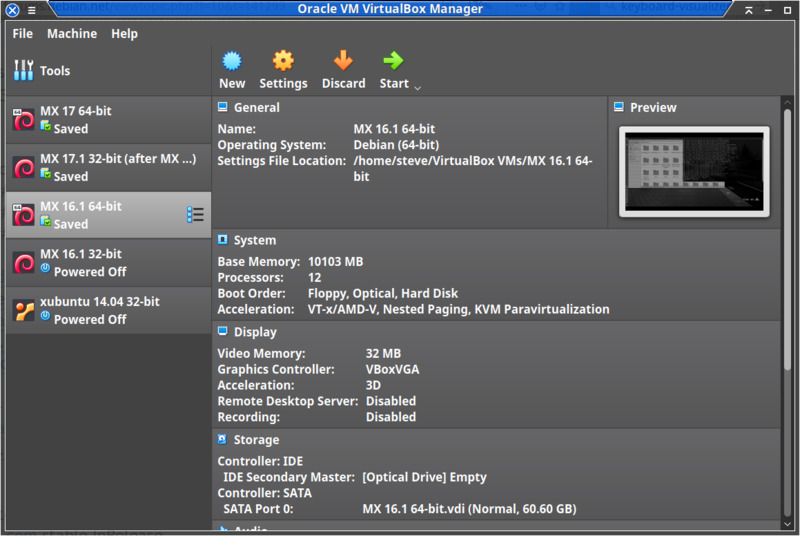Open the window menu icon in title bar
Screen dimensions: 800x536
click(32, 10)
